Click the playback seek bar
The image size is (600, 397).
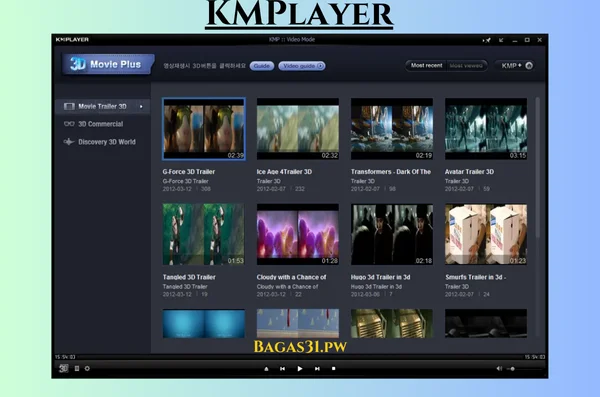(x=300, y=357)
